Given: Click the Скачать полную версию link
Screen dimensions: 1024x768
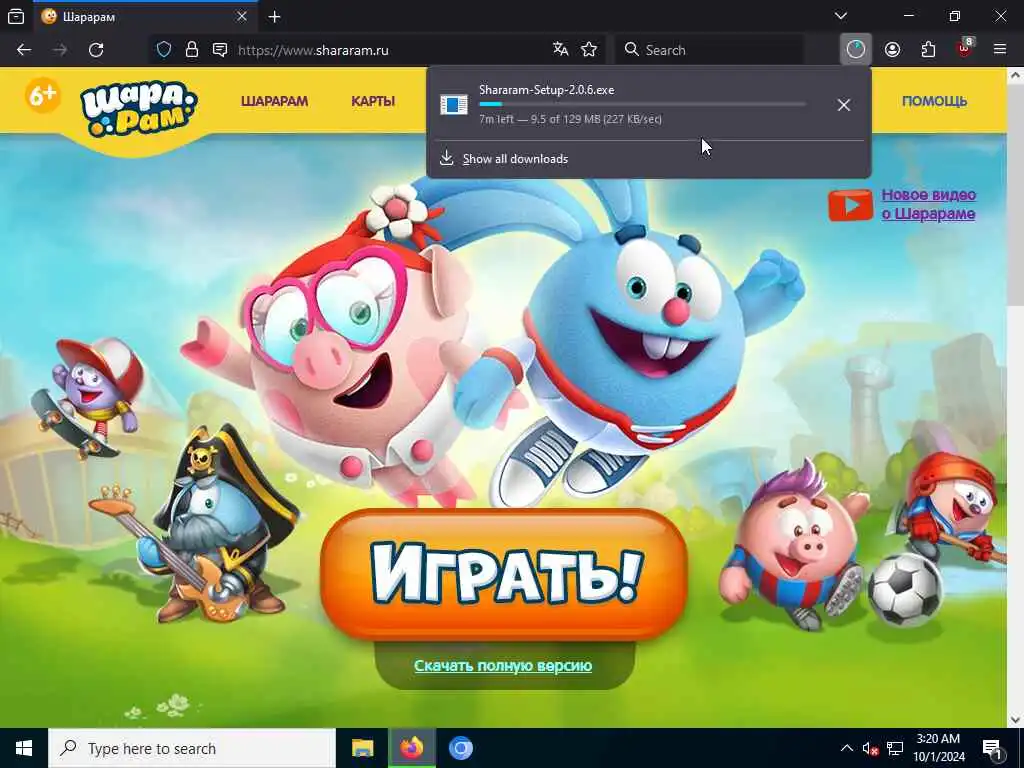Looking at the screenshot, I should (x=503, y=665).
